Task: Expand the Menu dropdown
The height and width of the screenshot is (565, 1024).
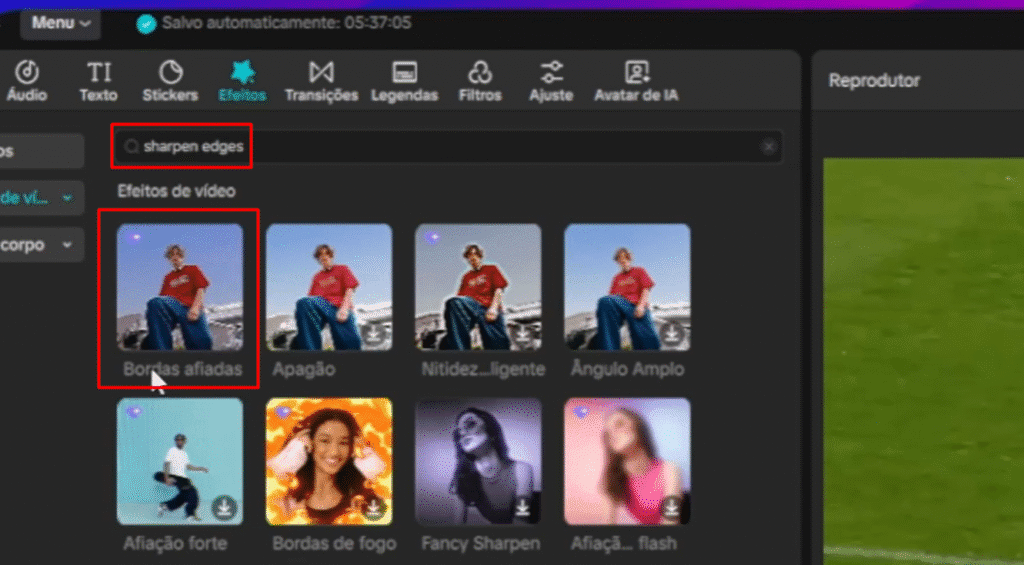Action: [x=60, y=22]
